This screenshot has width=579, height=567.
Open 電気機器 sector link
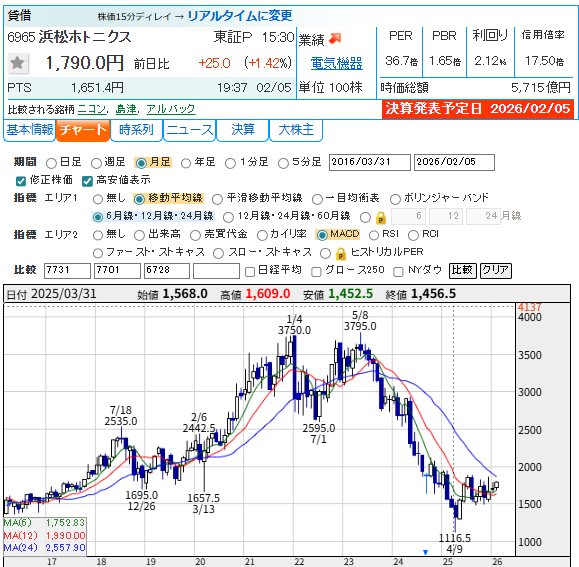[336, 63]
